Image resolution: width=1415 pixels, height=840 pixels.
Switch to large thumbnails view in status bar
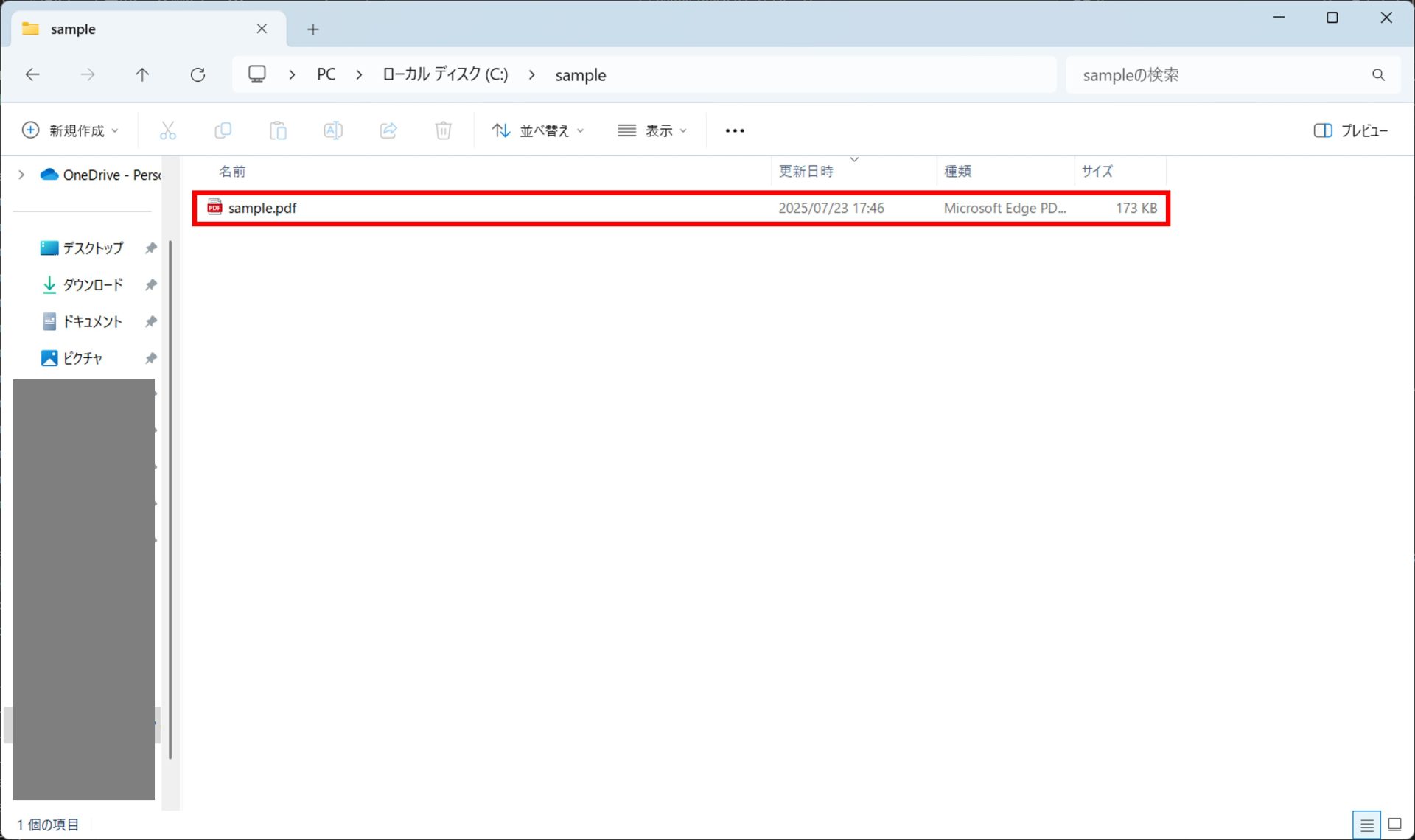pyautogui.click(x=1394, y=825)
